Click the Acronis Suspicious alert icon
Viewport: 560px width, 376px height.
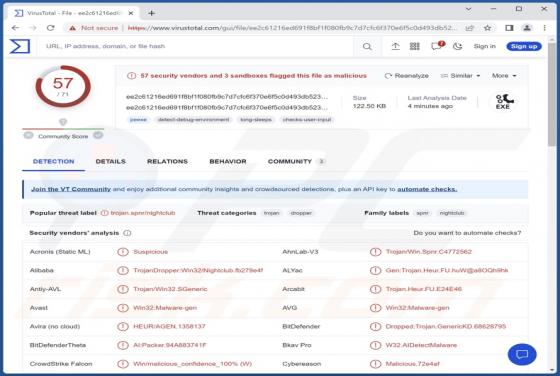[x=123, y=252]
